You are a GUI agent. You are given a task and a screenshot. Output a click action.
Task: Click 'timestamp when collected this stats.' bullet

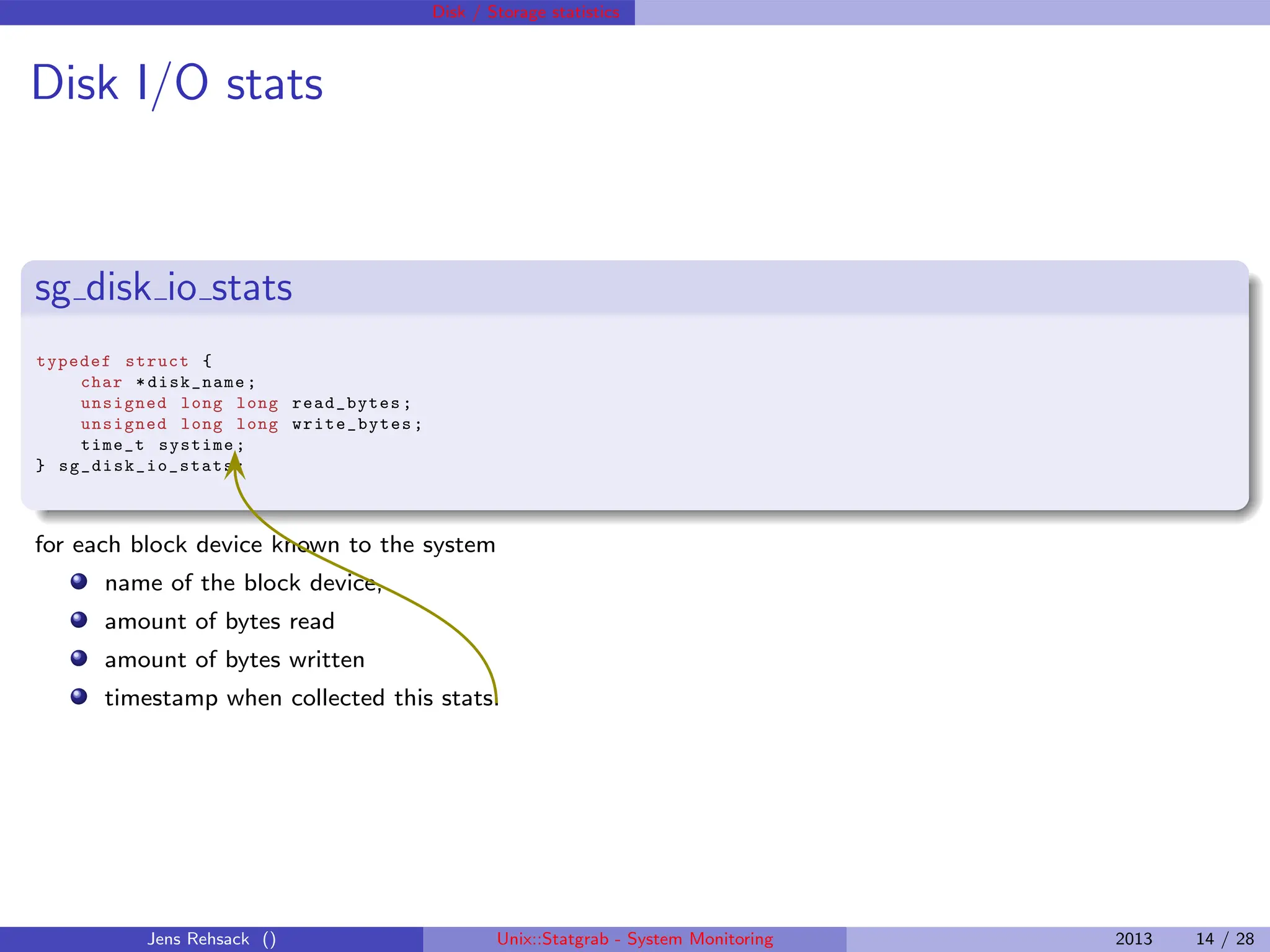pos(301,699)
